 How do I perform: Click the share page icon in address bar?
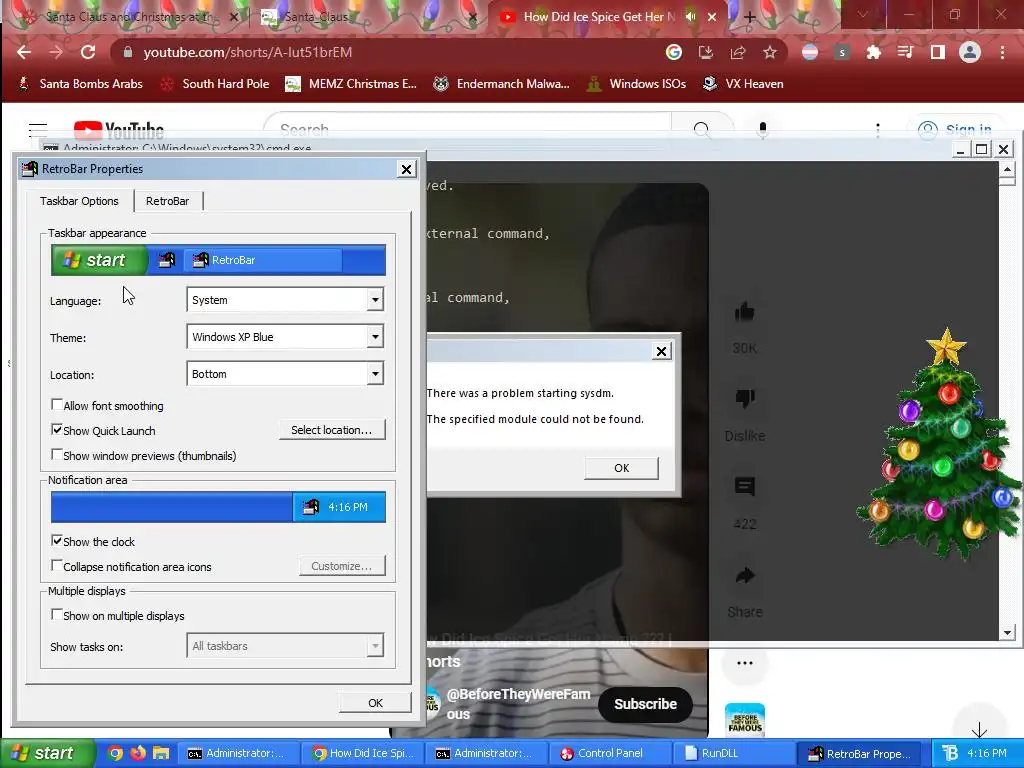tap(738, 52)
